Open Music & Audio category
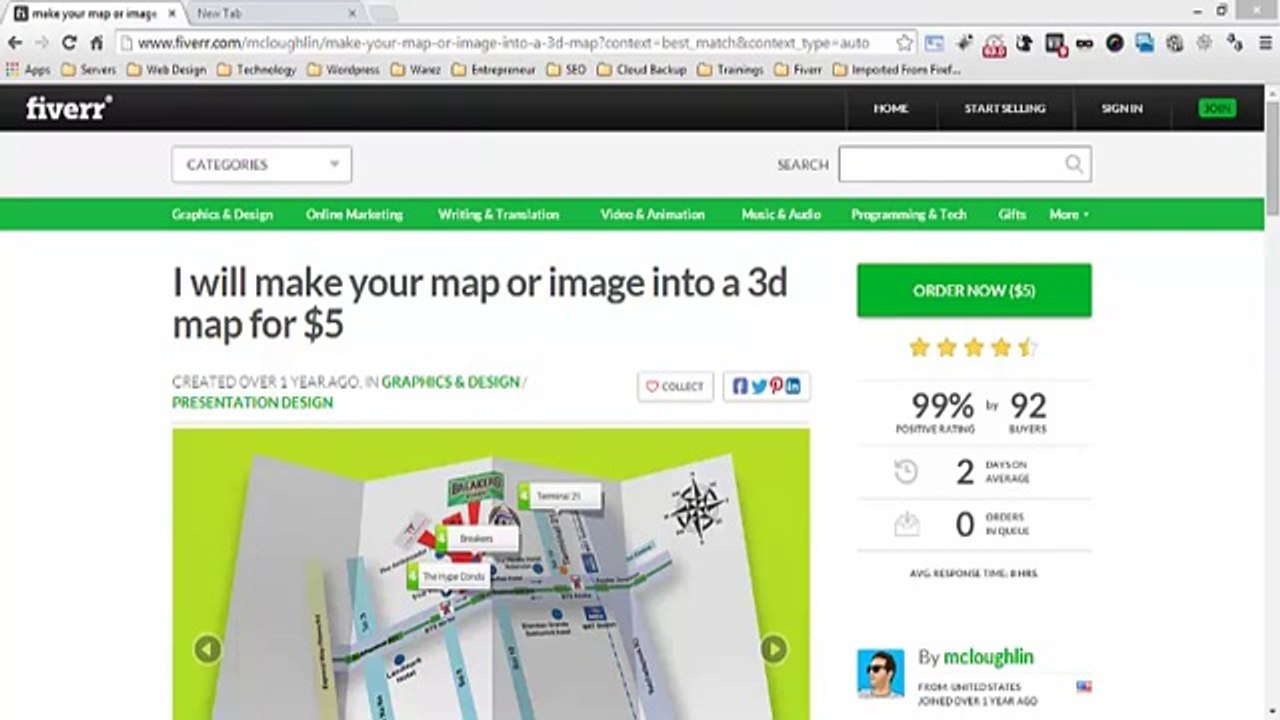The image size is (1280, 720). click(x=781, y=214)
